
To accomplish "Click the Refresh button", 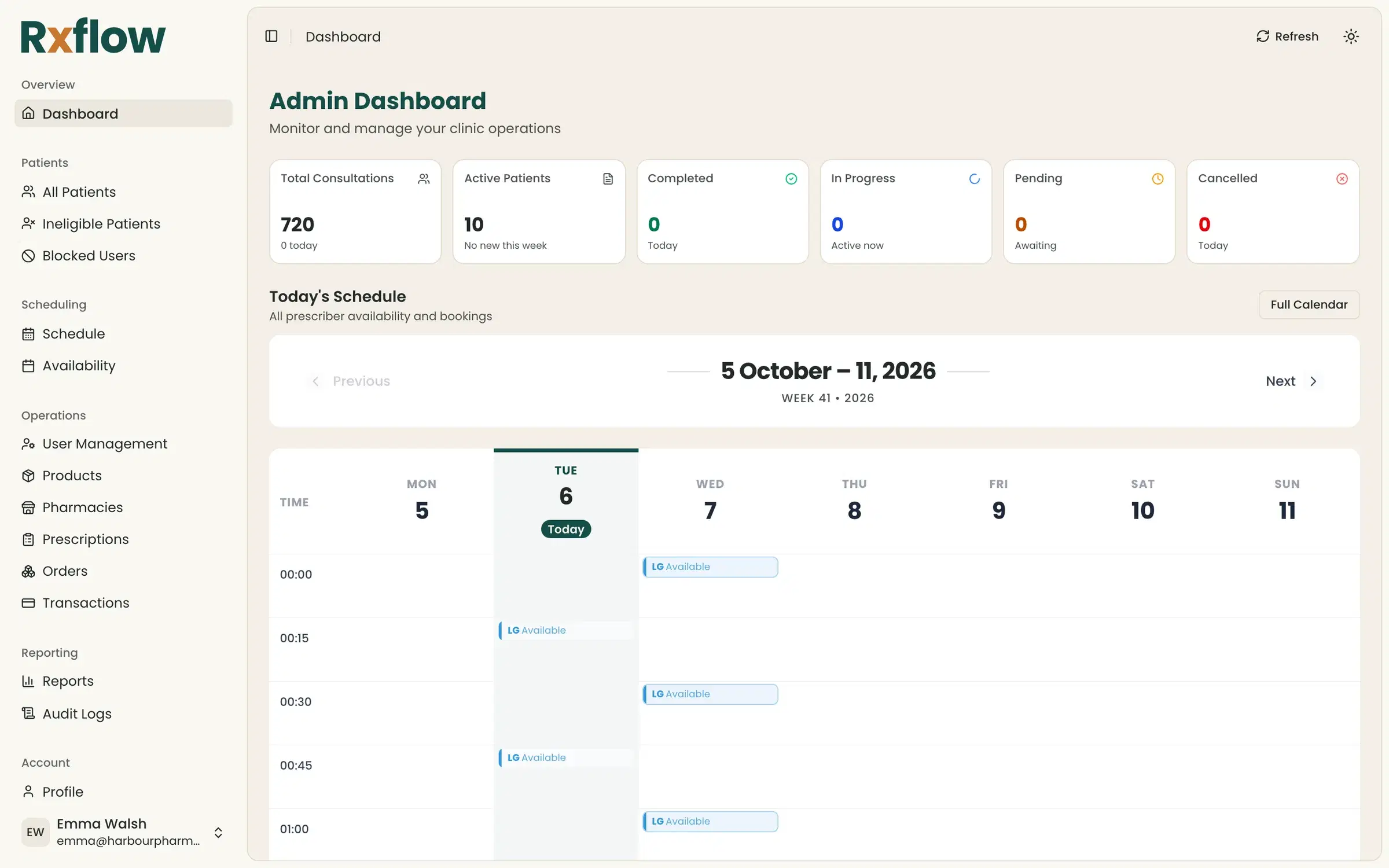I will (x=1287, y=36).
